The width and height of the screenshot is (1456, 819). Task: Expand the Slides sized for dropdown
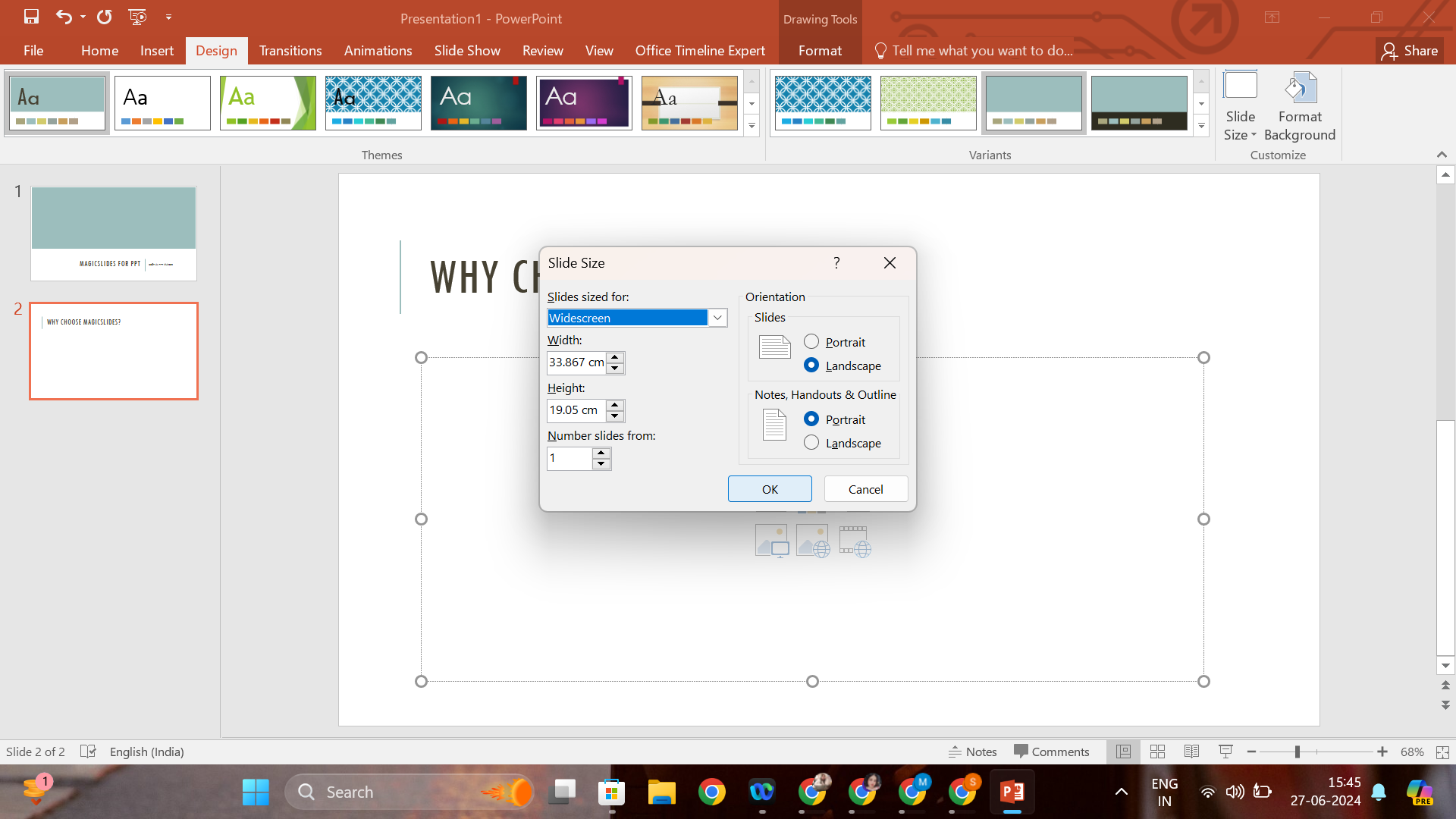[717, 318]
